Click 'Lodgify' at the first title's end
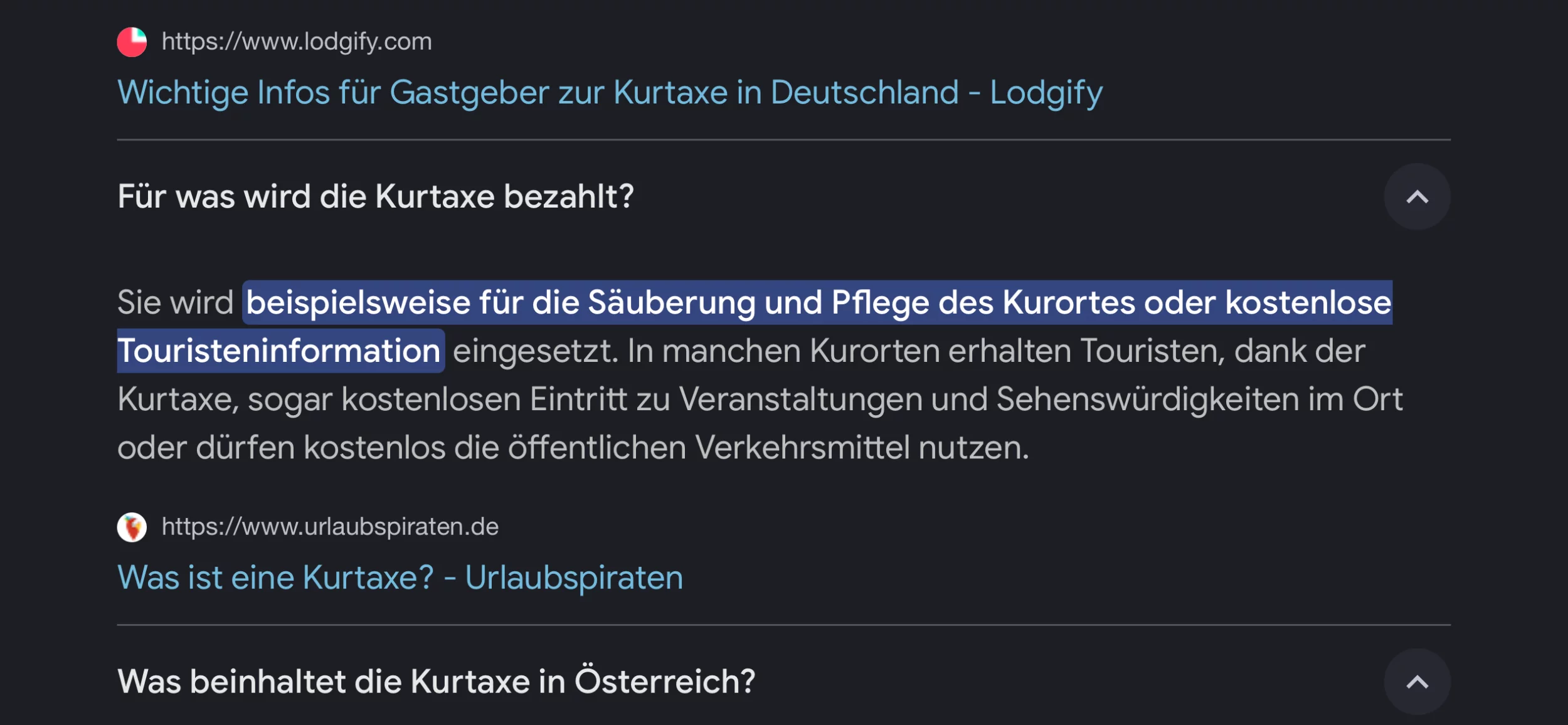Viewport: 1568px width, 725px height. pos(1046,93)
